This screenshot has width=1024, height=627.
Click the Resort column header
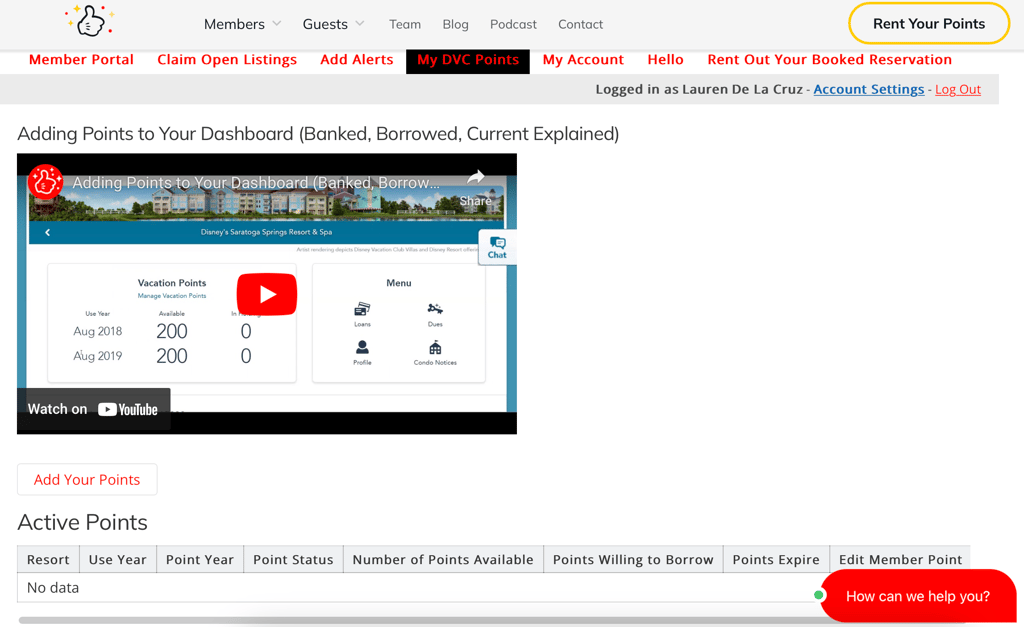(48, 560)
